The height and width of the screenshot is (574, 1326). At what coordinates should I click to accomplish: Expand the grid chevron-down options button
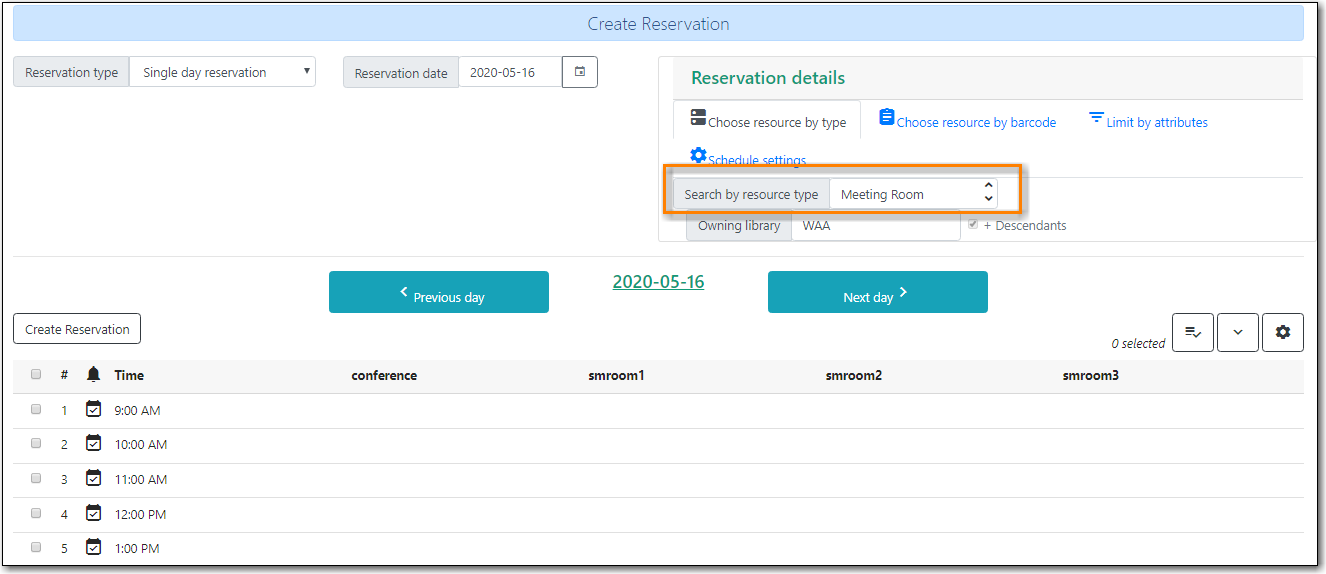click(1238, 332)
